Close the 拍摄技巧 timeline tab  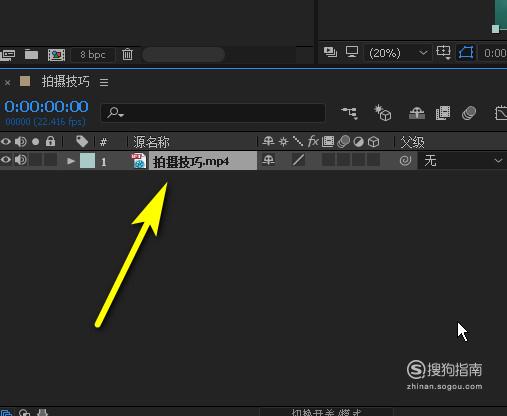pyautogui.click(x=7, y=82)
